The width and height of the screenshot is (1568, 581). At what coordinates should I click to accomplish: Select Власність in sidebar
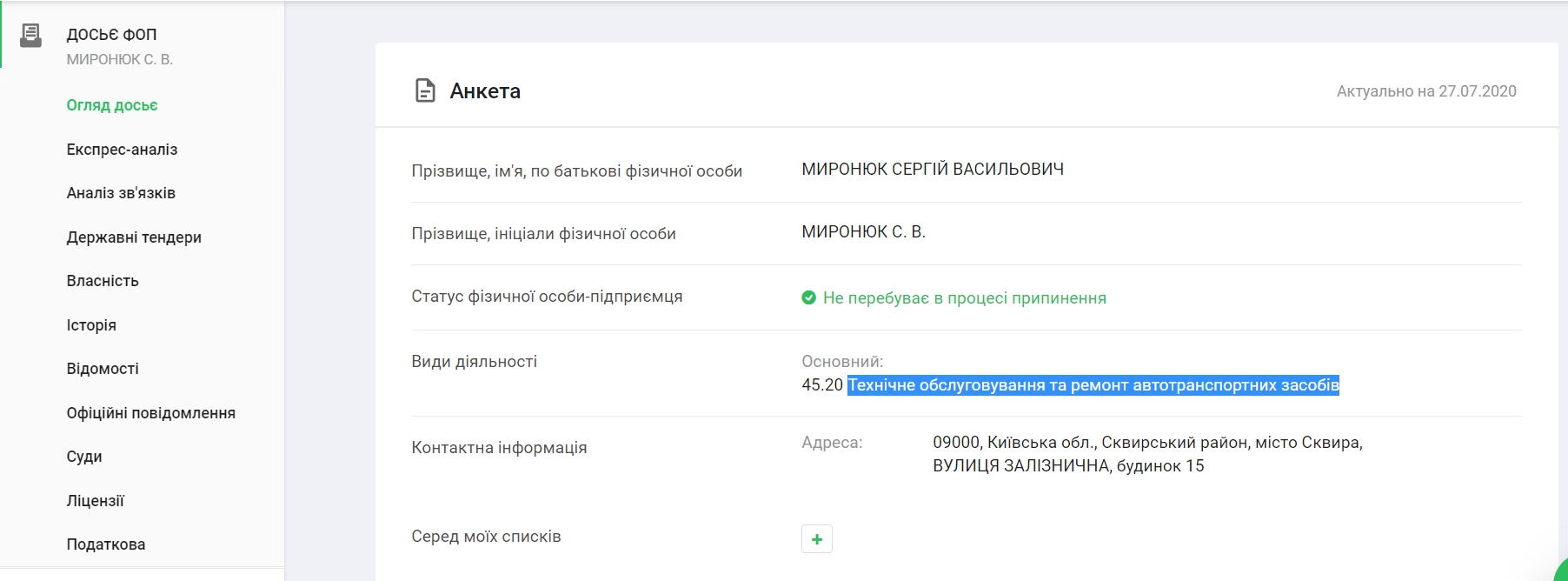pos(103,281)
